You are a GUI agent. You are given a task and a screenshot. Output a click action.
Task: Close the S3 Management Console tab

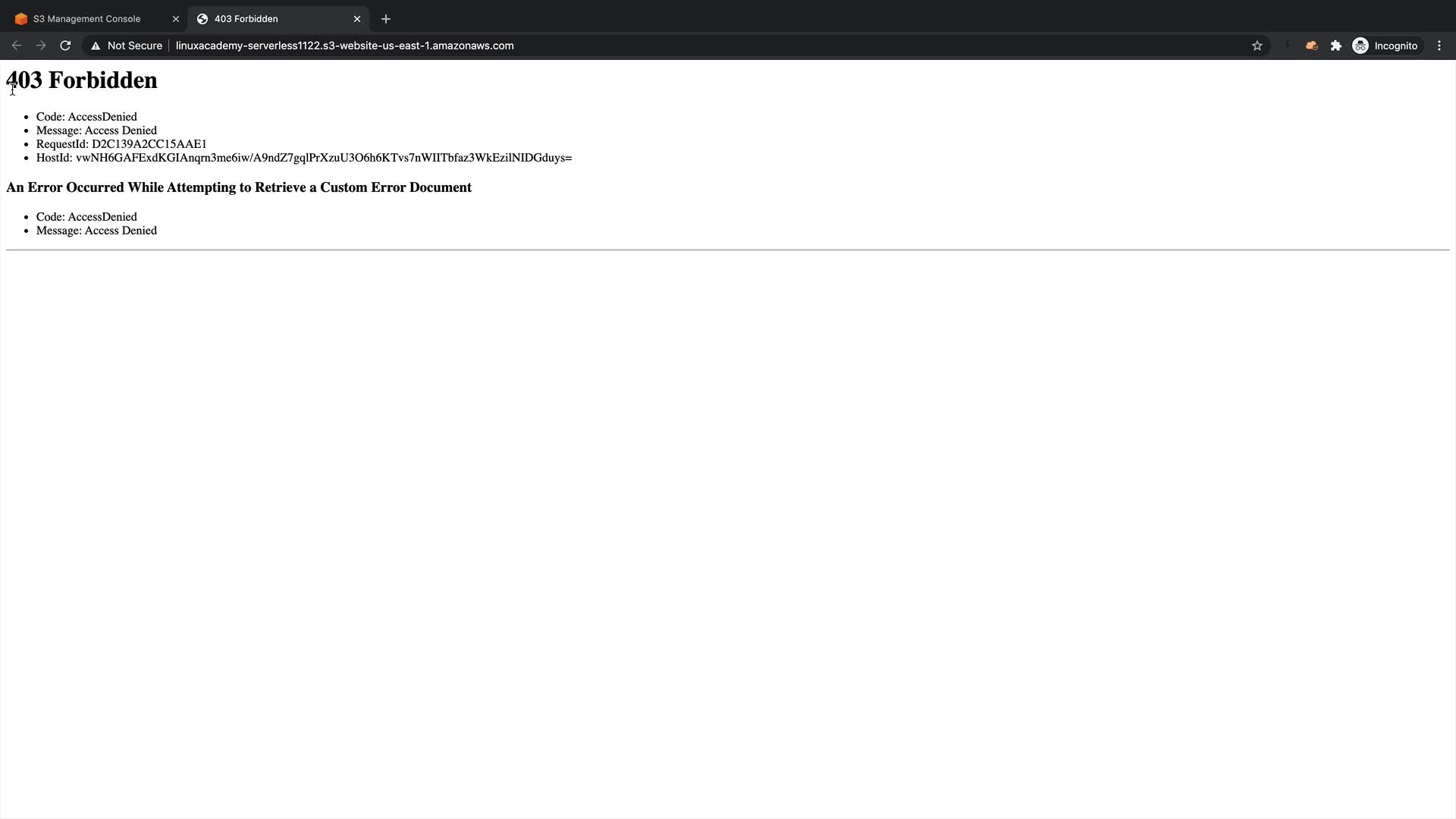coord(176,19)
